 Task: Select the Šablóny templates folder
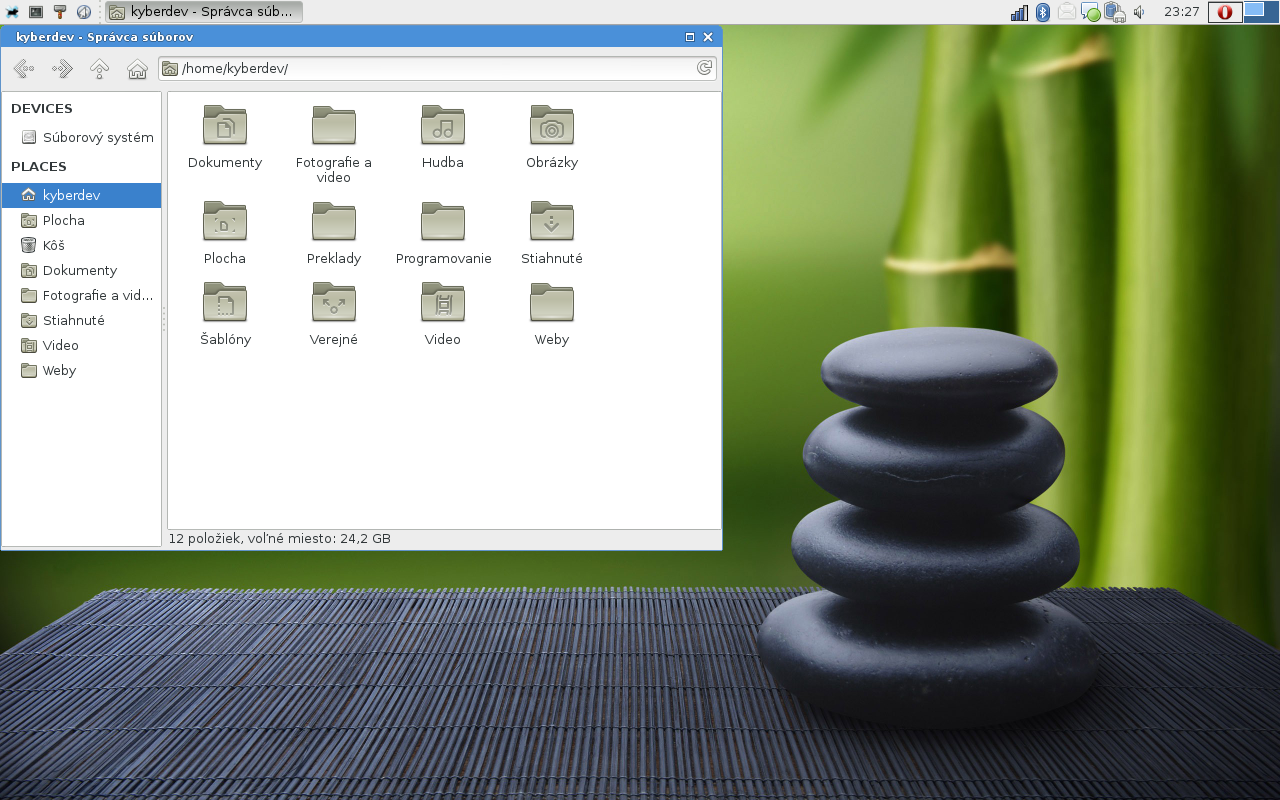(225, 314)
